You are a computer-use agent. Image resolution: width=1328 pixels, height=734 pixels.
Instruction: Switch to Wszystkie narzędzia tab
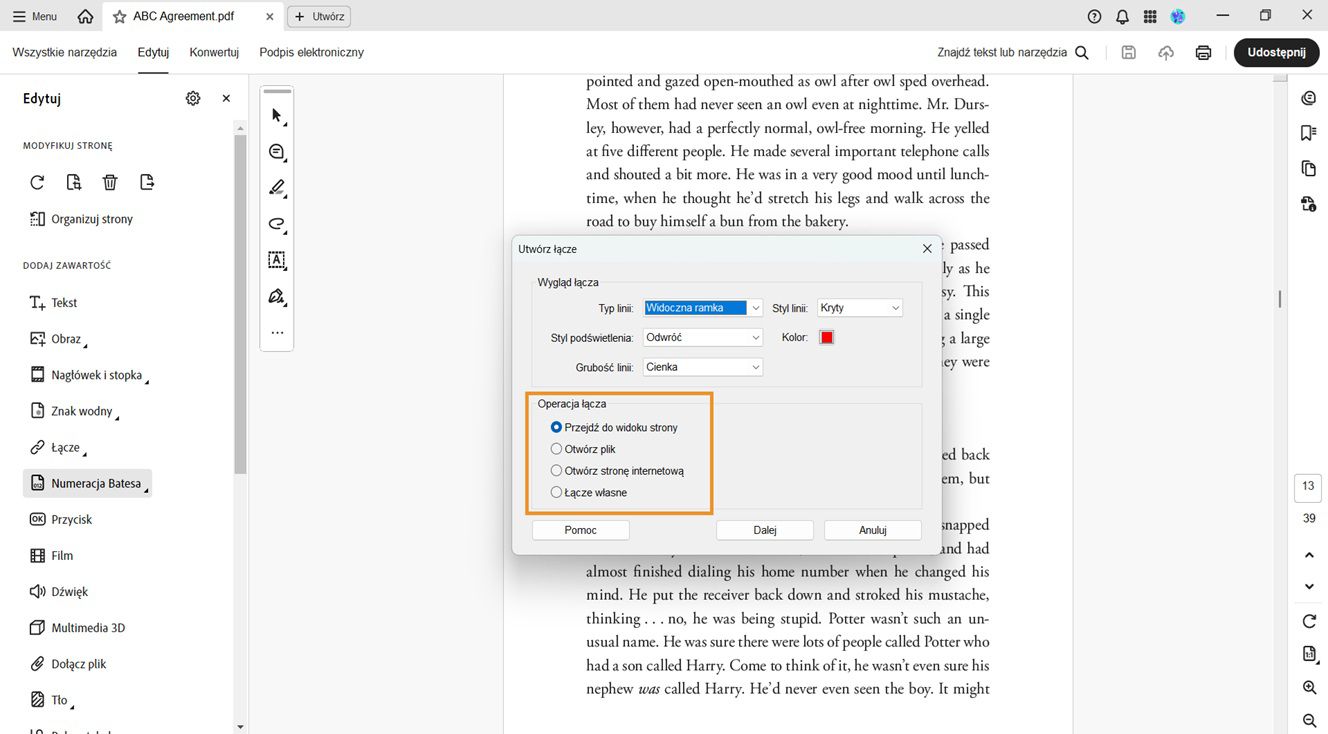point(65,52)
